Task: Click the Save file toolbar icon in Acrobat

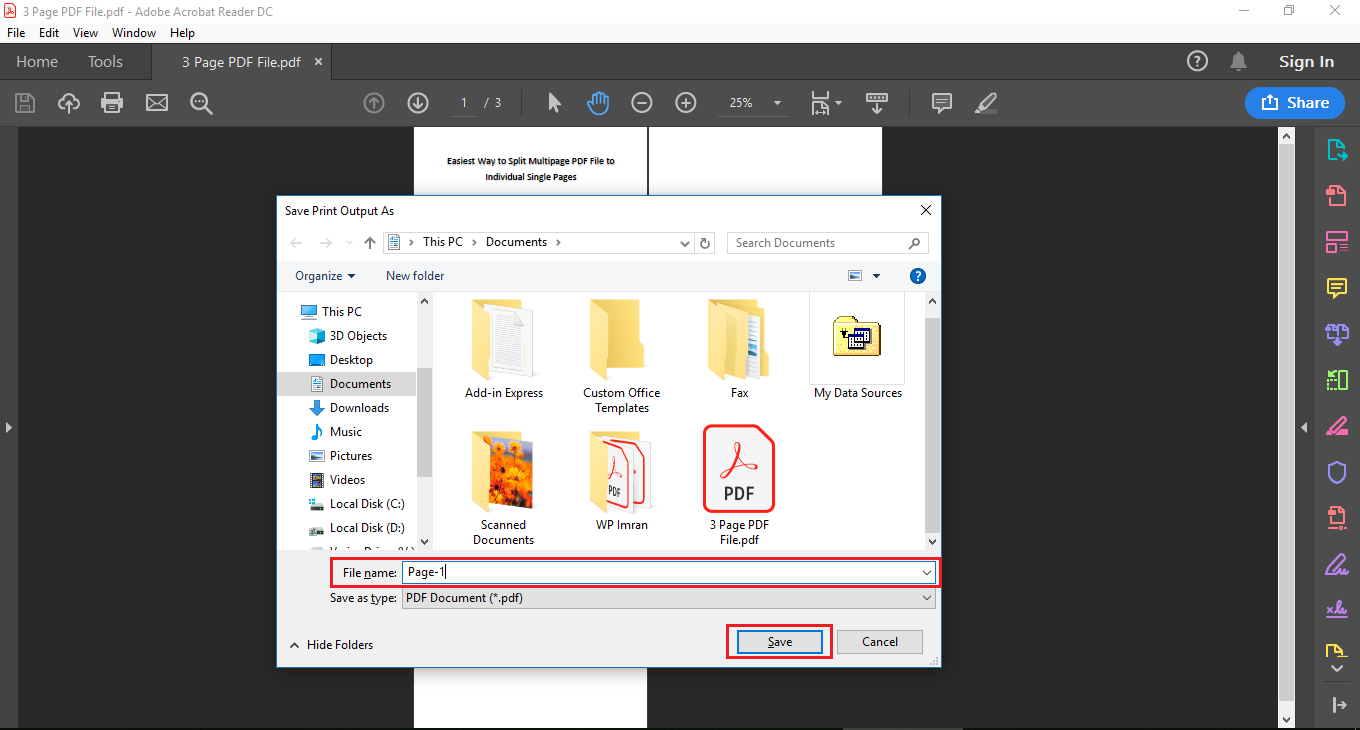Action: 25,103
